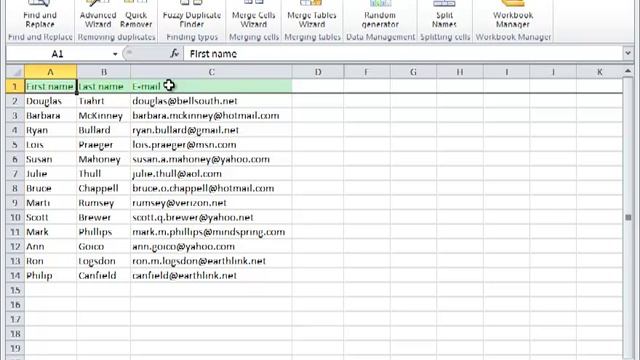Select cell with ryan.bullard@gmail.net
Image resolution: width=640 pixels, height=360 pixels.
pyautogui.click(x=211, y=130)
